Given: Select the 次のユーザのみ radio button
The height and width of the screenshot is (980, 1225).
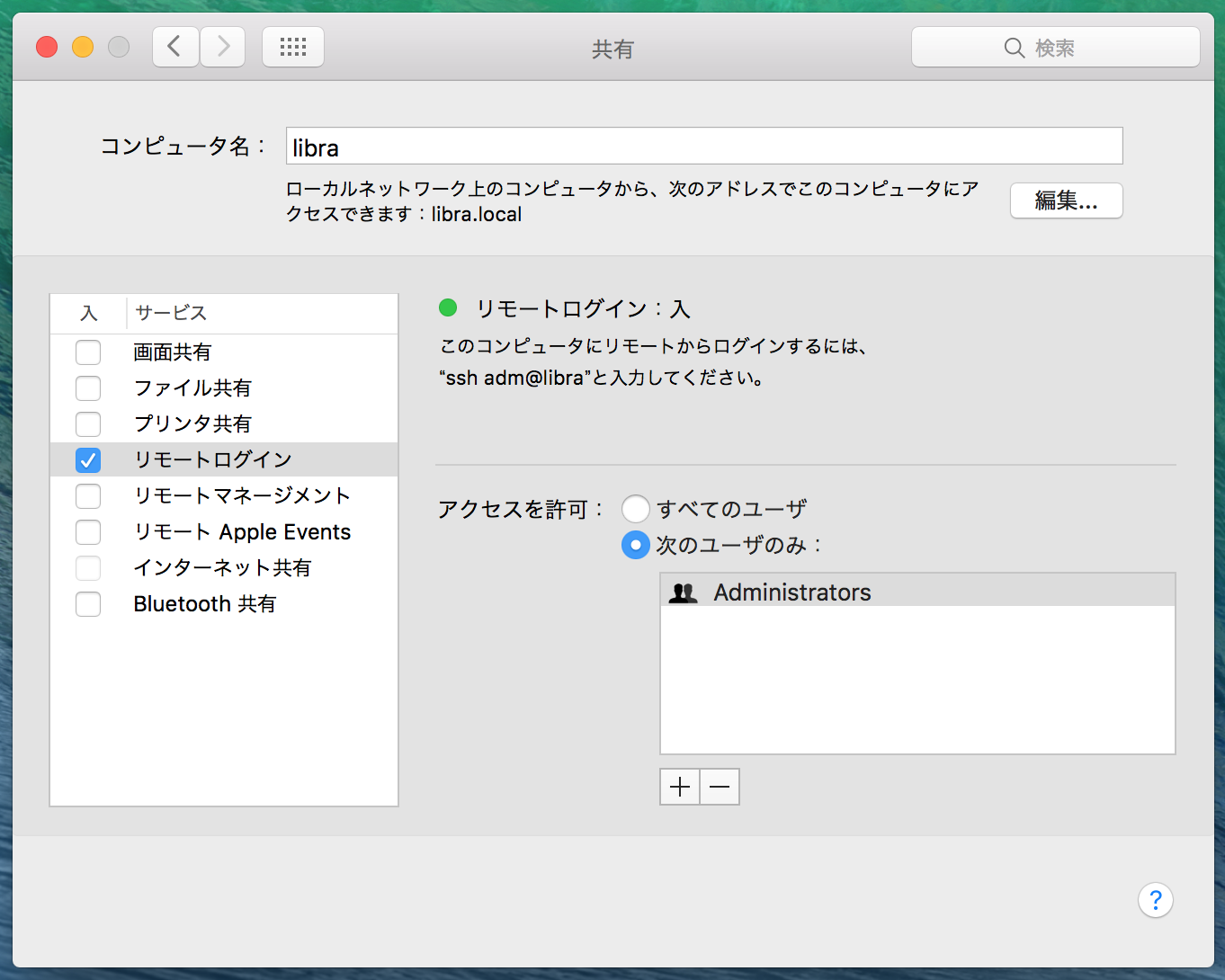Looking at the screenshot, I should (x=636, y=545).
